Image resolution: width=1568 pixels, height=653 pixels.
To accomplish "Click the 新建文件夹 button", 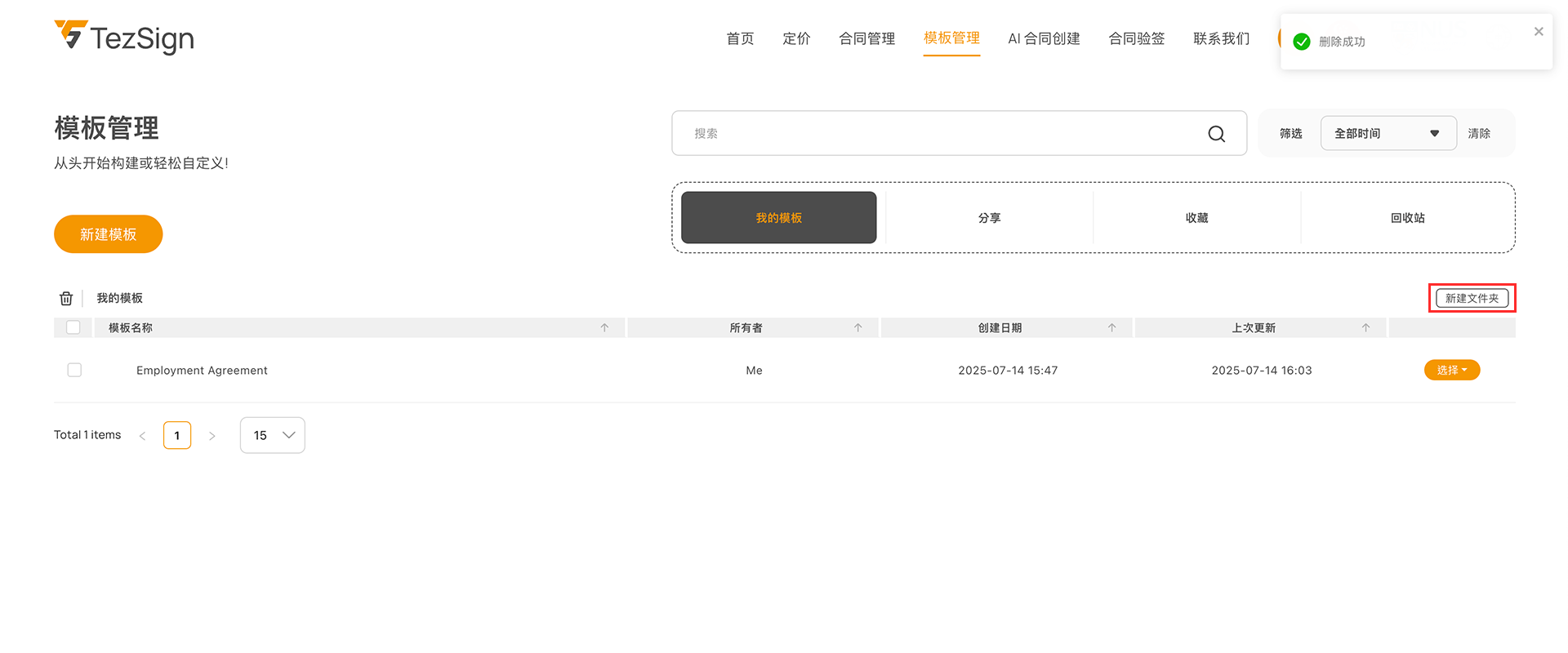I will tap(1472, 299).
